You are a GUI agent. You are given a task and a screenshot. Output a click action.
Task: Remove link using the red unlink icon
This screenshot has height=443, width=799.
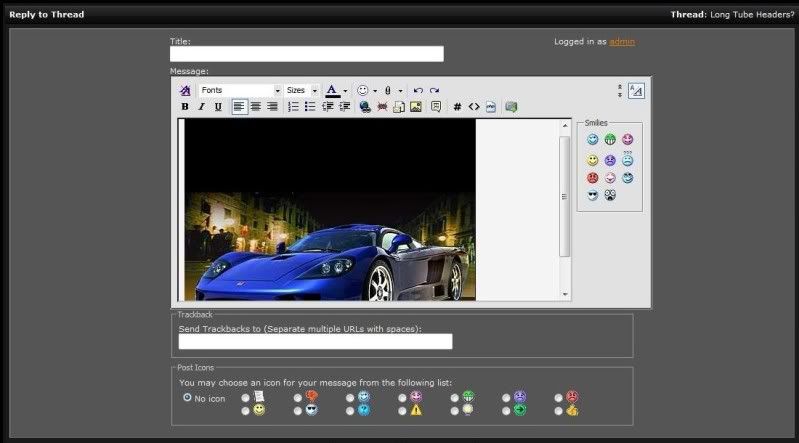(x=382, y=107)
